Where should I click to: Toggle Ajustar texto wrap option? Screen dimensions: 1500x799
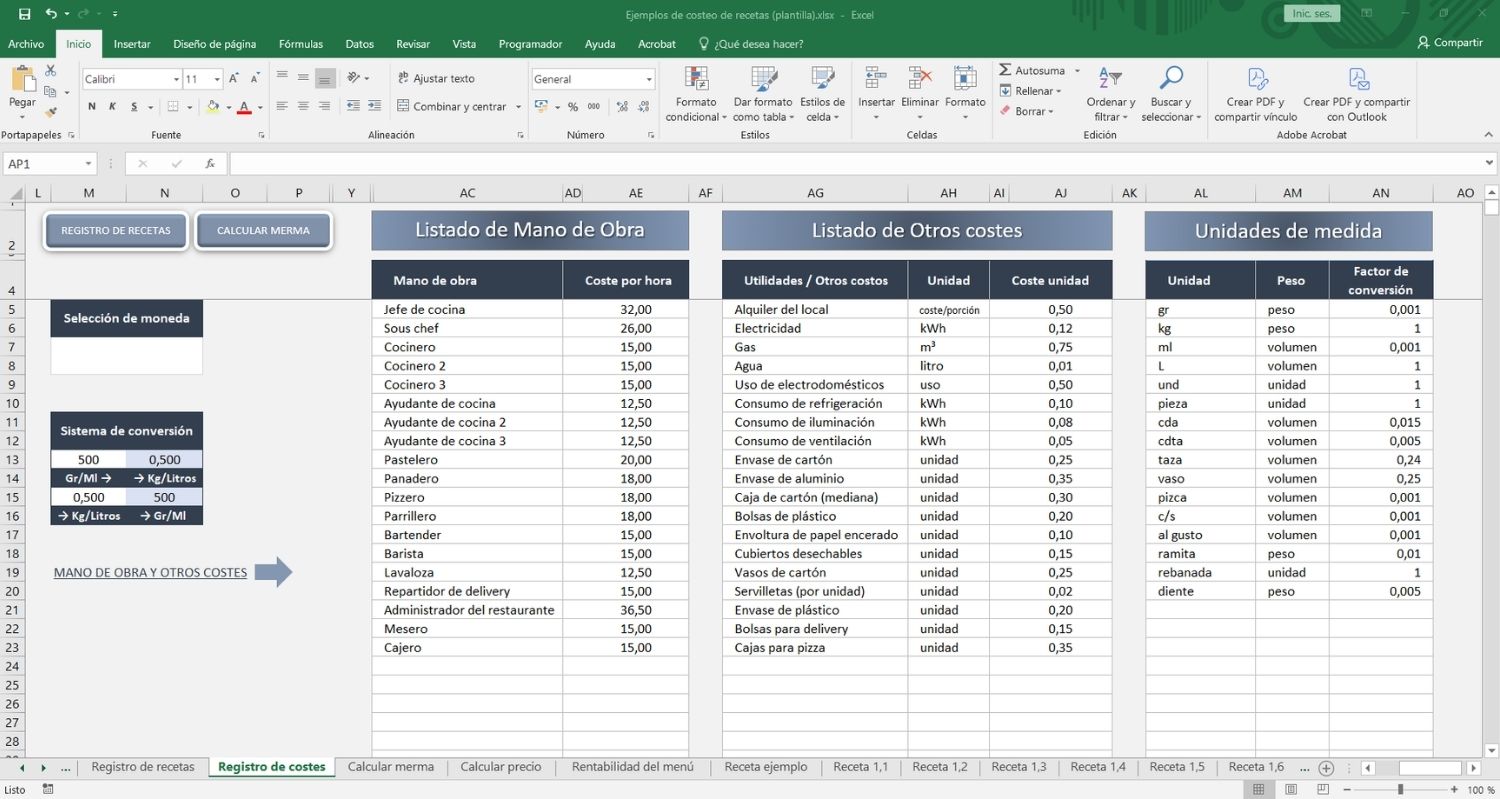[437, 79]
